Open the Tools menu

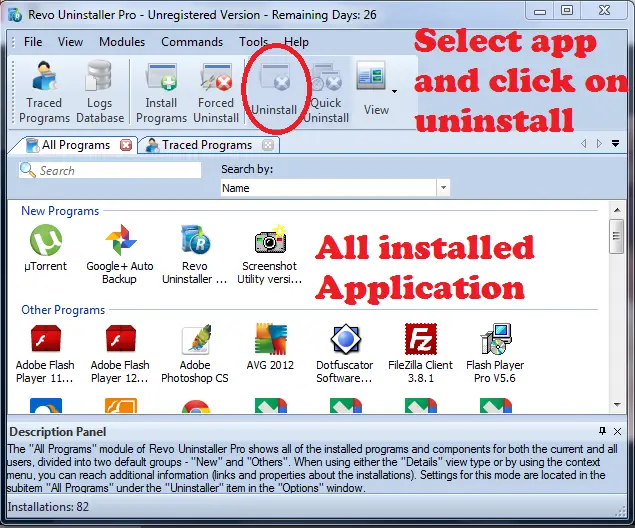point(253,42)
